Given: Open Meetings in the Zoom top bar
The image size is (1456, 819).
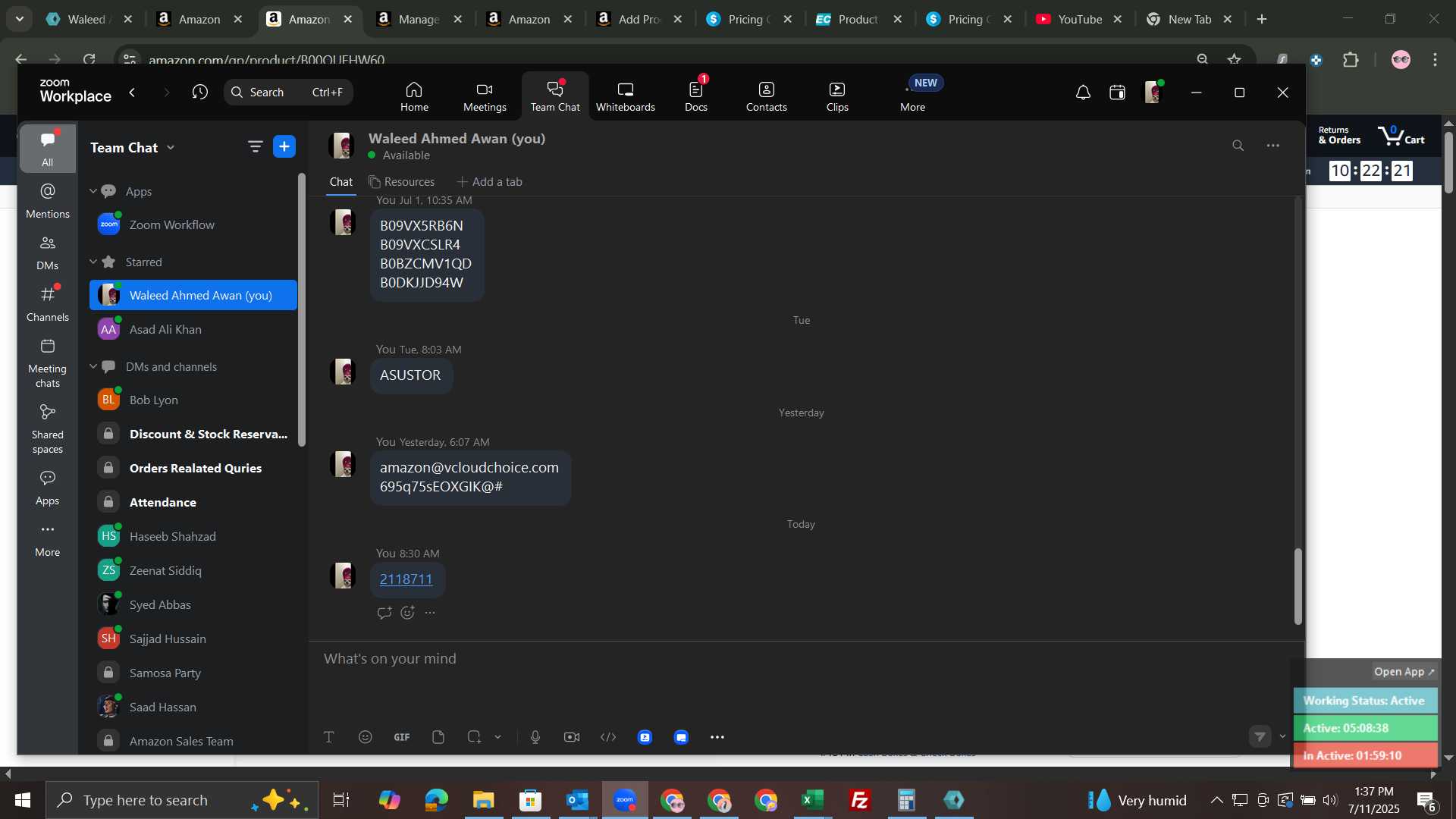Looking at the screenshot, I should point(485,96).
